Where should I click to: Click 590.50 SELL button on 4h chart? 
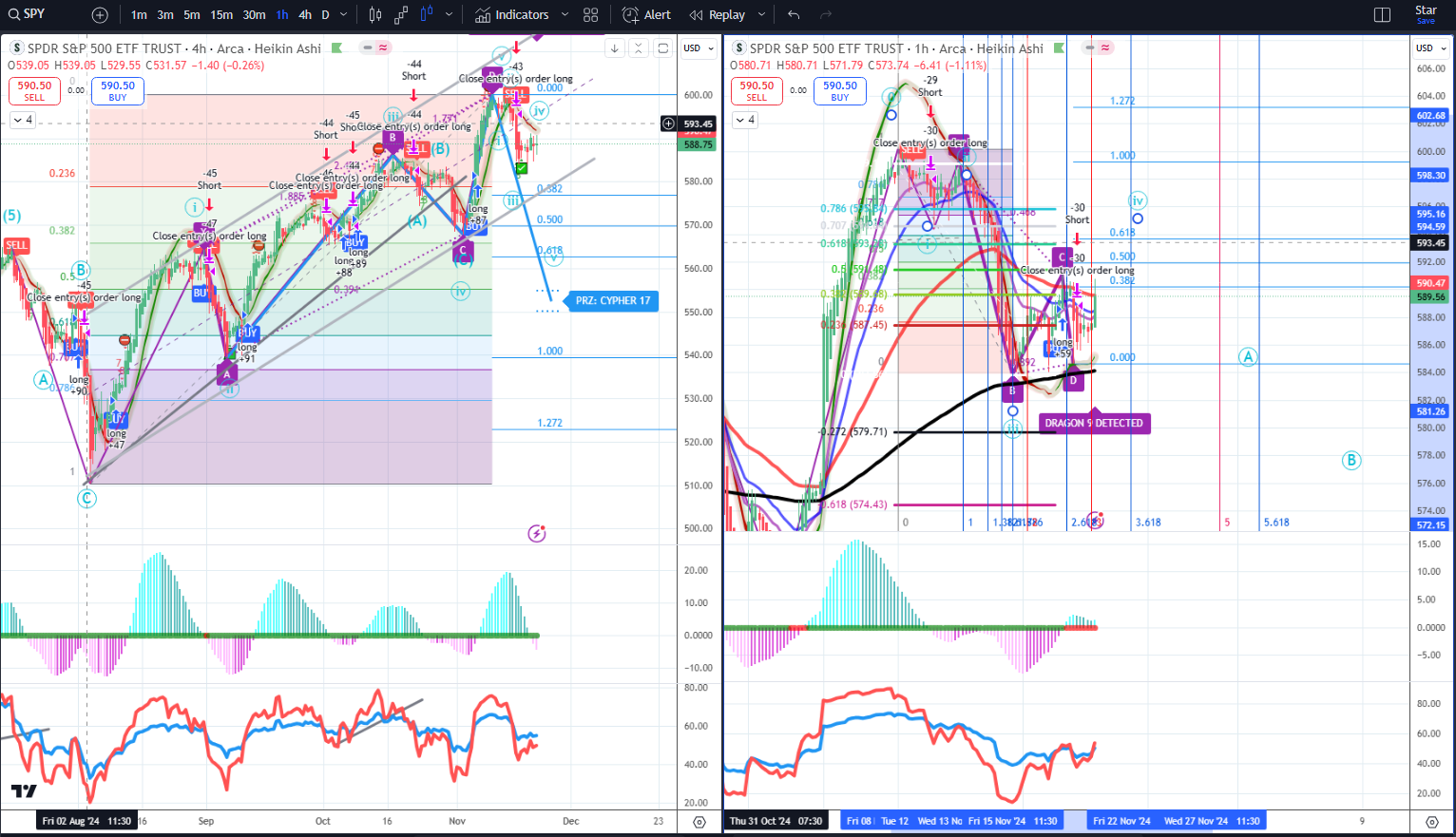(x=34, y=91)
